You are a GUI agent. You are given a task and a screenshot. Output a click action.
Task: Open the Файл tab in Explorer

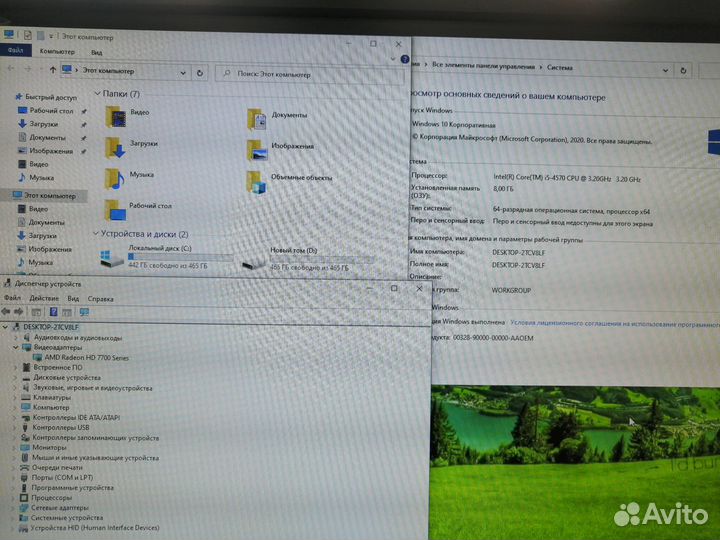(16, 50)
